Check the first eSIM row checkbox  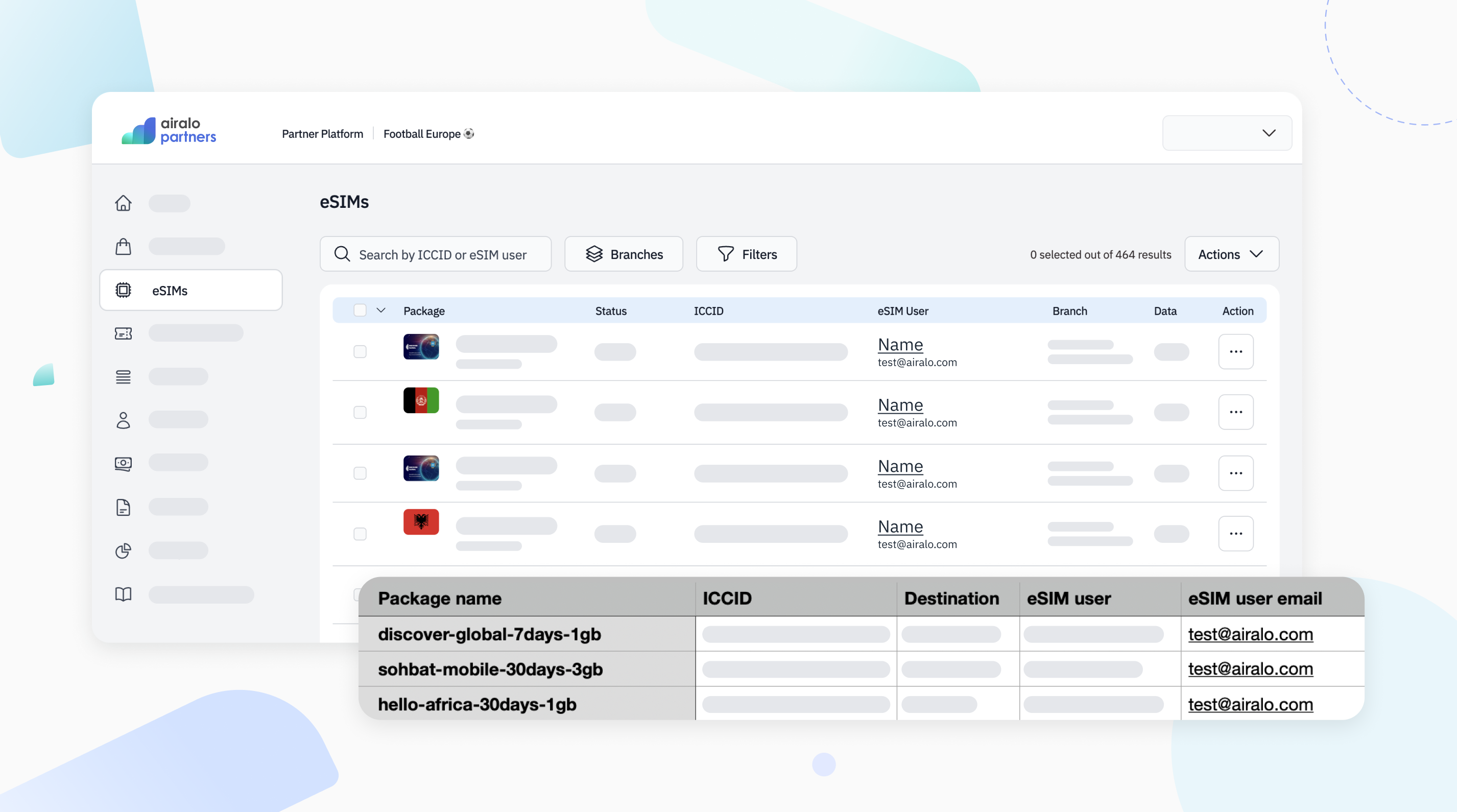click(360, 352)
